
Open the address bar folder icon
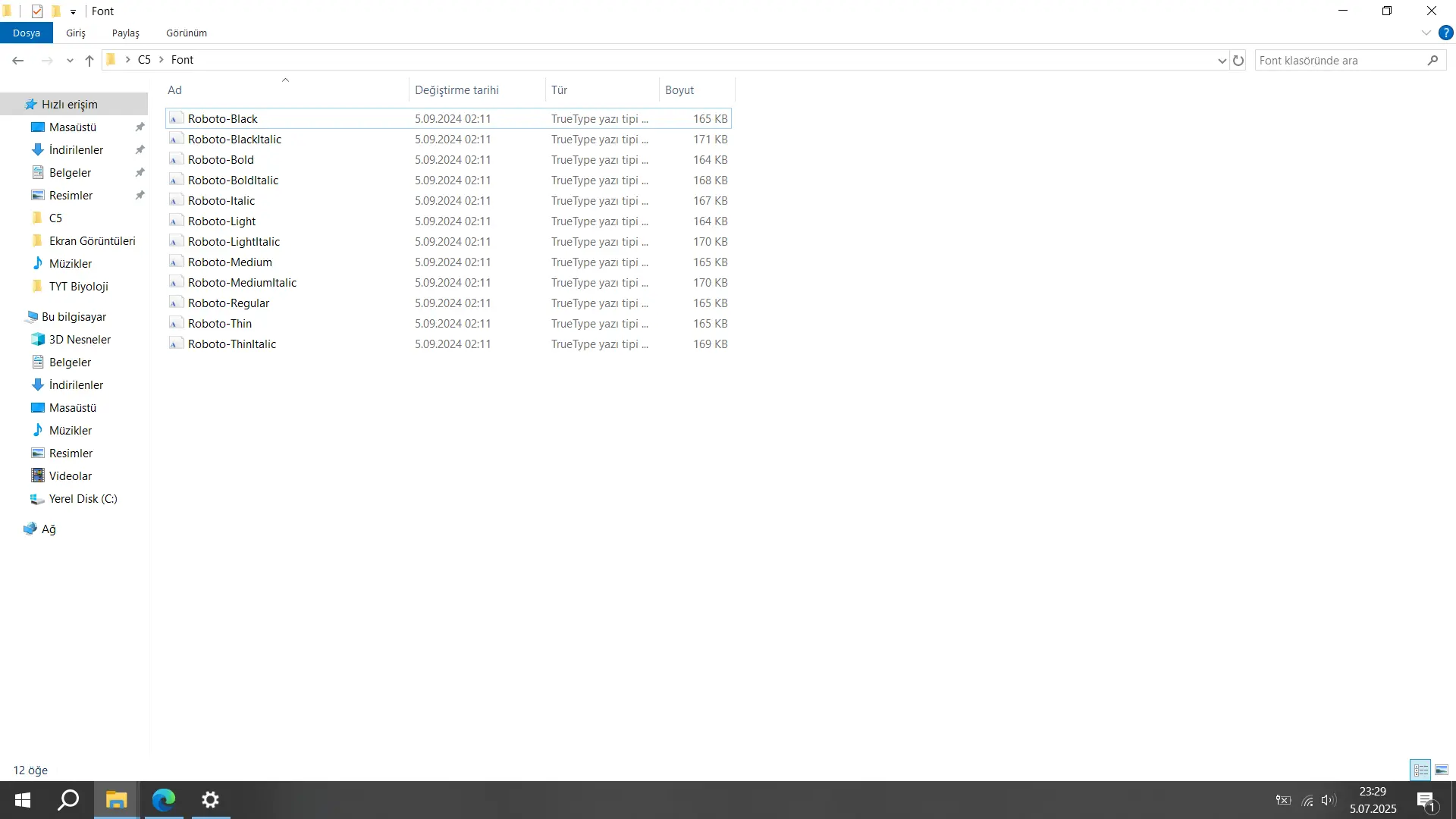coord(111,60)
